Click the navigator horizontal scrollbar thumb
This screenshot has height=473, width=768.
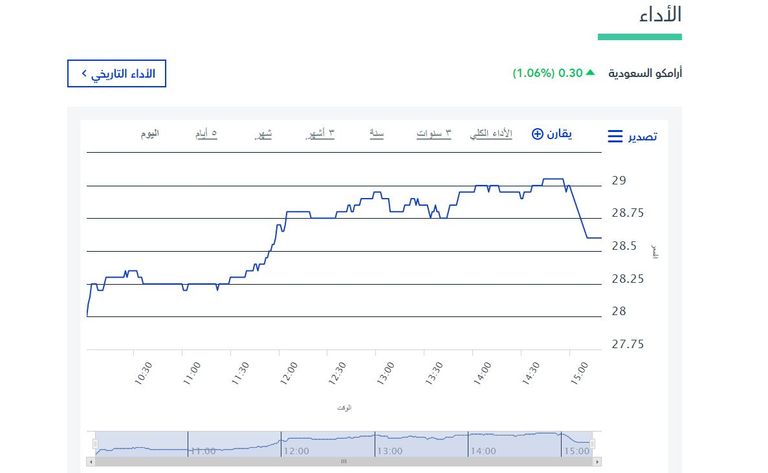[344, 462]
